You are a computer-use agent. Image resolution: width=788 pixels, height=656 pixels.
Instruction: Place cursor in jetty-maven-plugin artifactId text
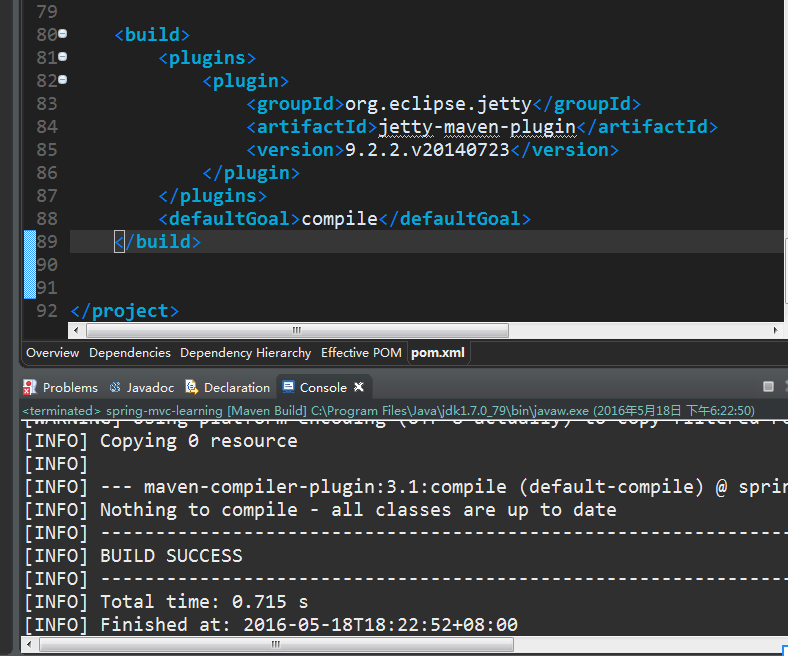pyautogui.click(x=478, y=126)
